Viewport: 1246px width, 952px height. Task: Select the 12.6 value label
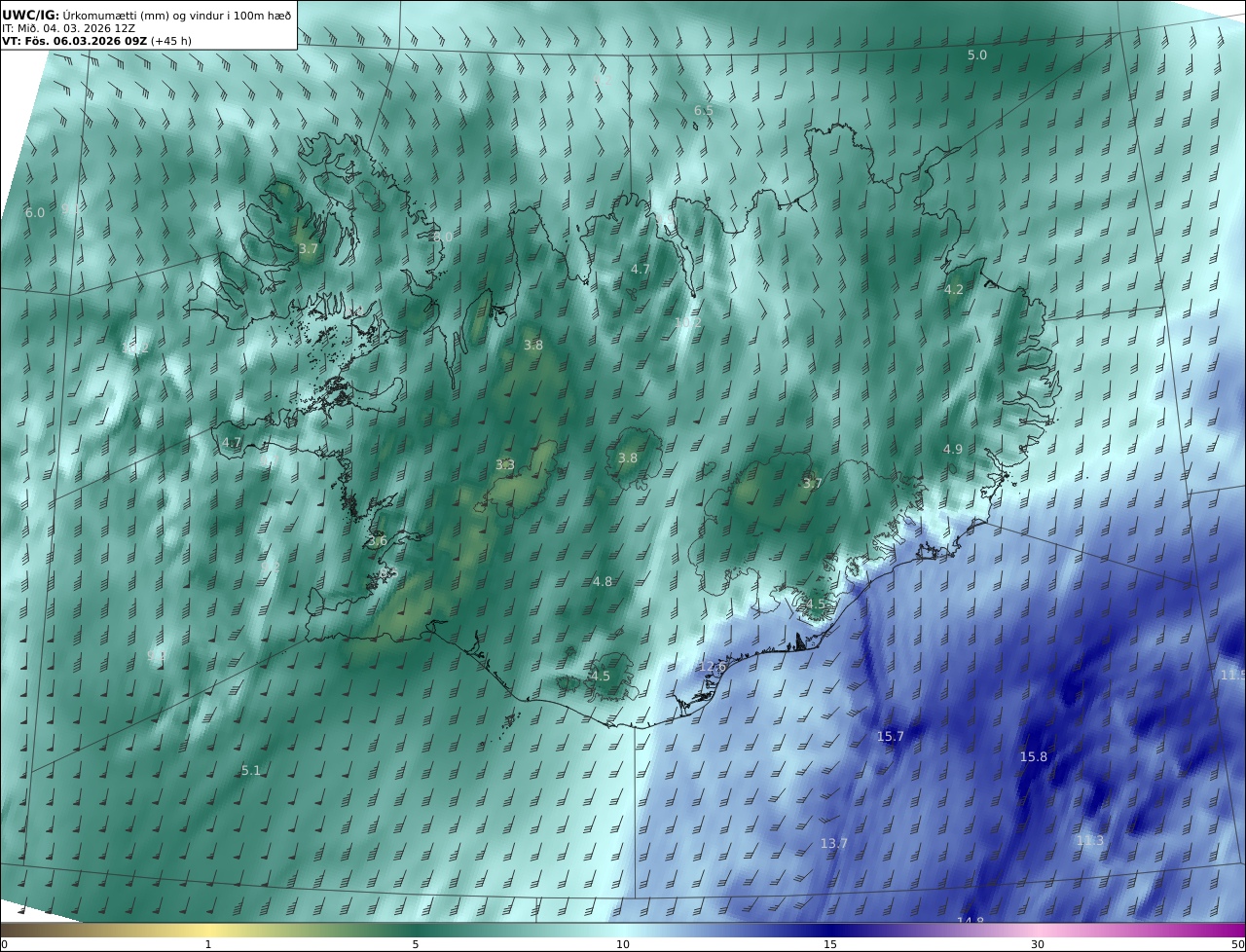[713, 667]
